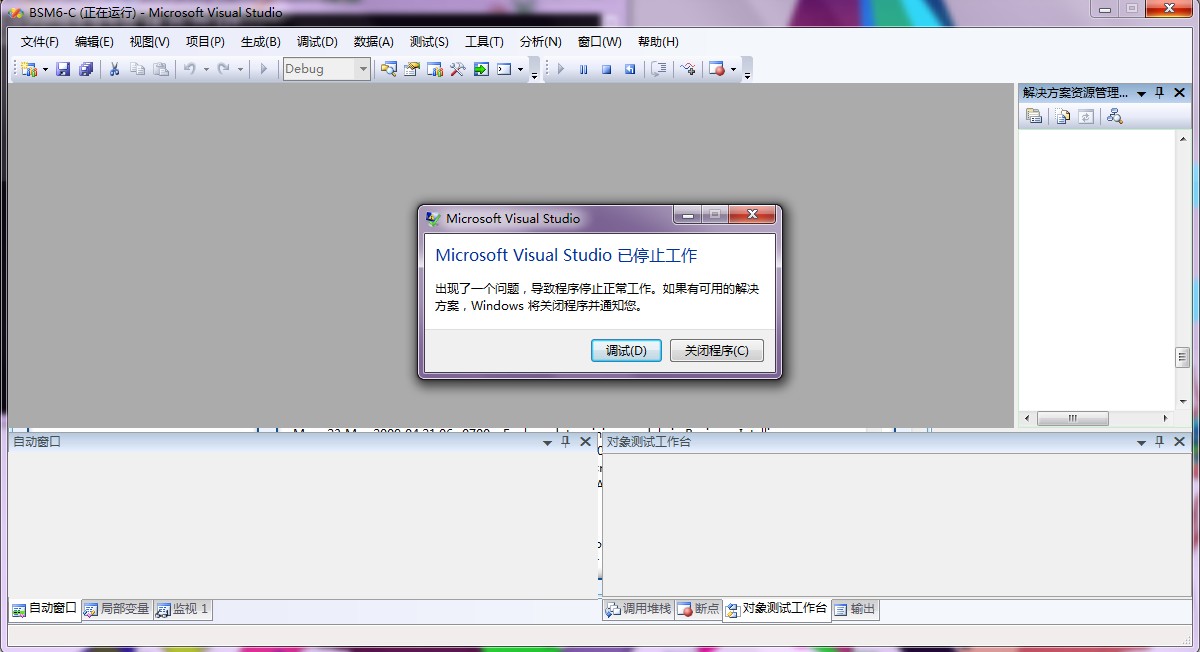Switch to the 局部变量 tab
This screenshot has width=1200, height=652.
(116, 609)
